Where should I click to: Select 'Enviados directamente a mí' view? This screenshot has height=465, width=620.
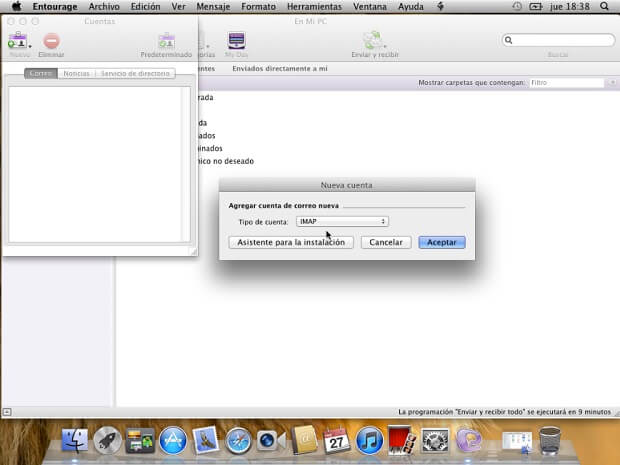click(280, 69)
